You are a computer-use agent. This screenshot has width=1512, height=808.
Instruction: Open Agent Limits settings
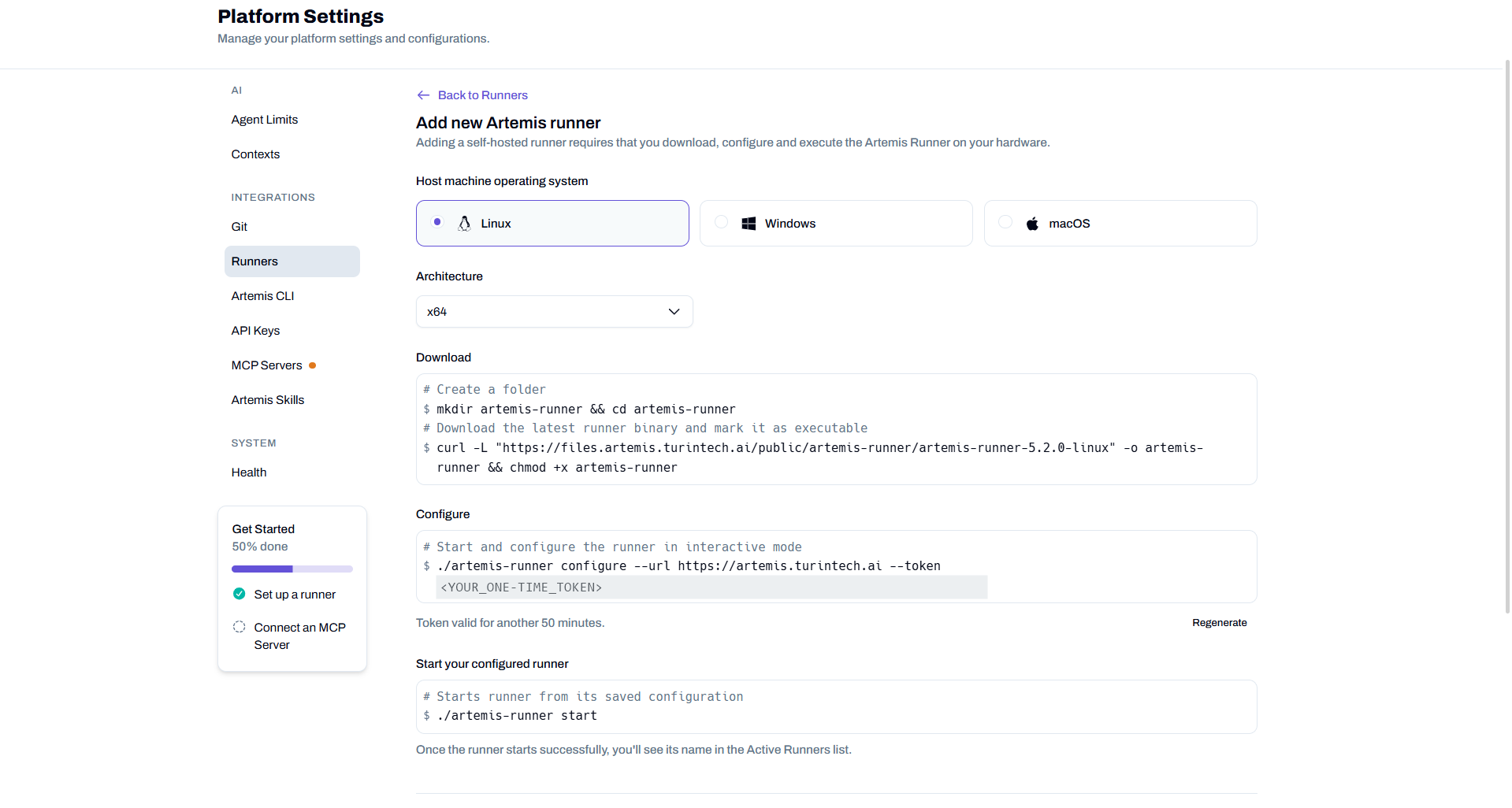pyautogui.click(x=265, y=120)
